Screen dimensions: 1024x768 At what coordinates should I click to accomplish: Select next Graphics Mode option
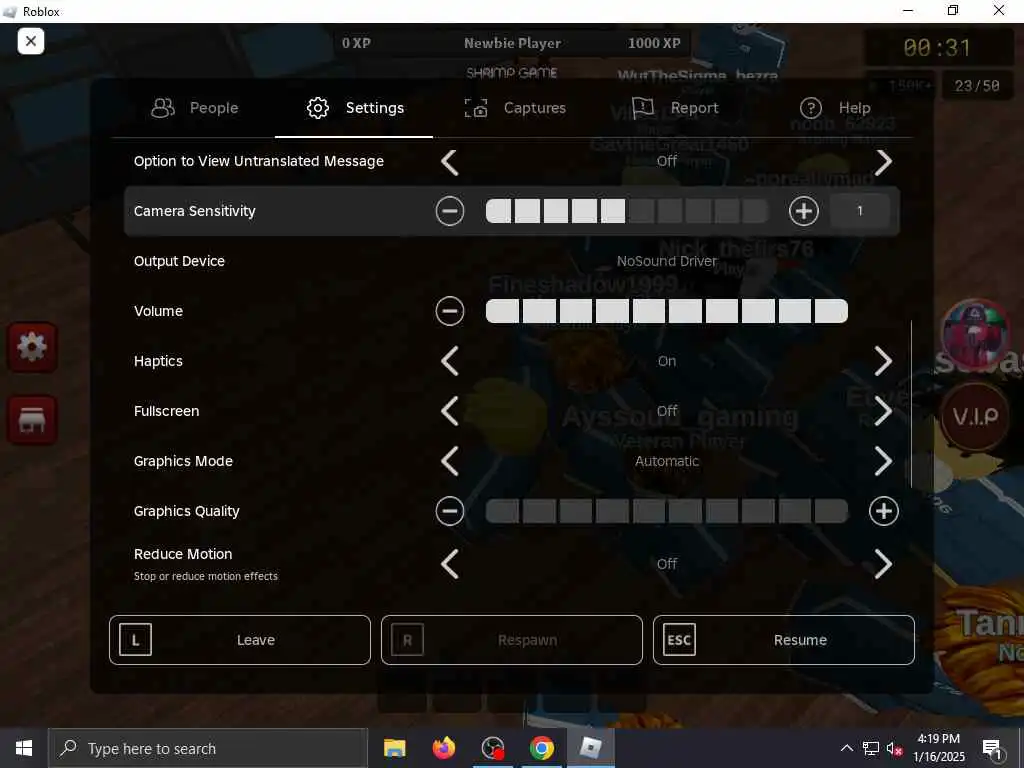[x=883, y=461]
